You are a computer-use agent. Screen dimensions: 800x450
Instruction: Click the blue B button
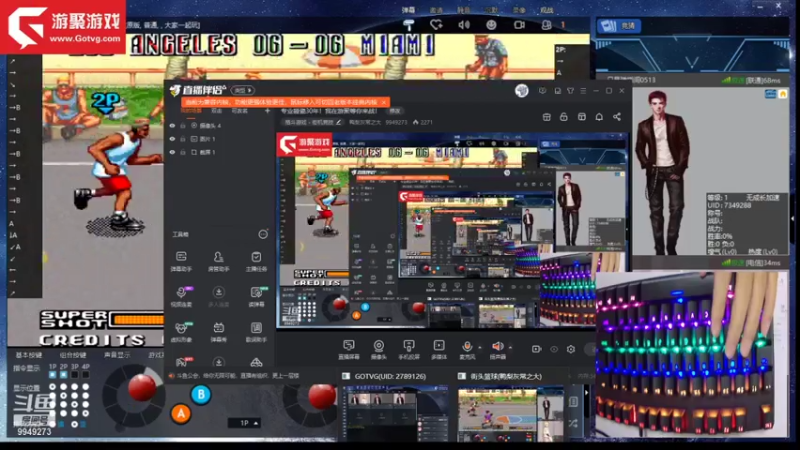pyautogui.click(x=201, y=394)
